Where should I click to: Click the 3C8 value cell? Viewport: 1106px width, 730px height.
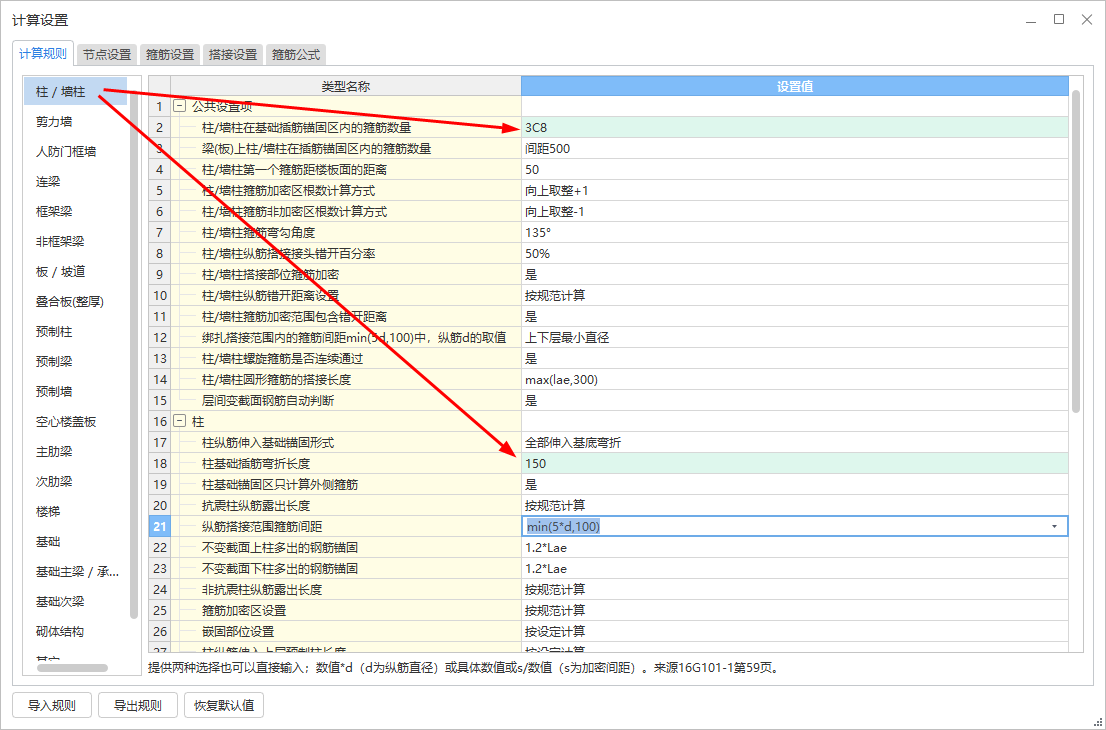click(x=795, y=128)
